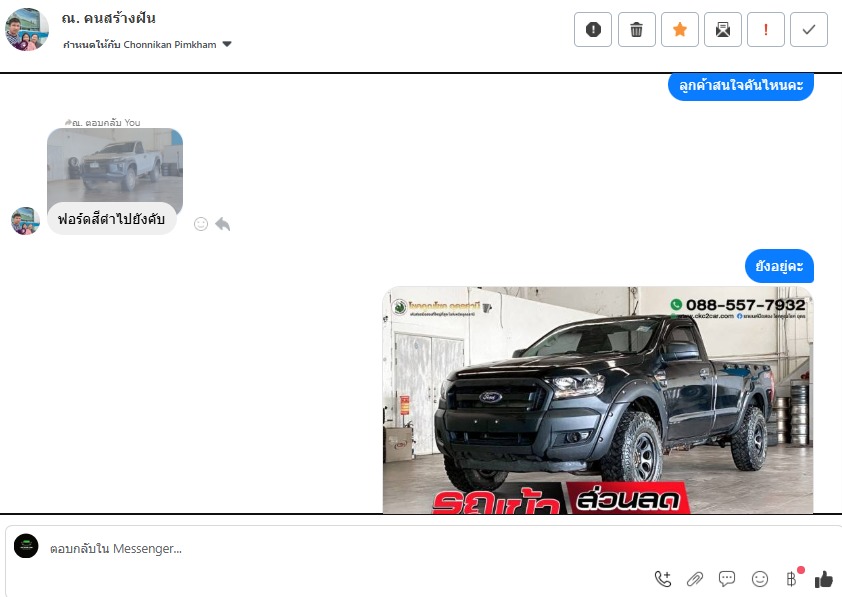Send a thumbs-up like
Viewport: 842px width, 597px height.
pyautogui.click(x=824, y=579)
